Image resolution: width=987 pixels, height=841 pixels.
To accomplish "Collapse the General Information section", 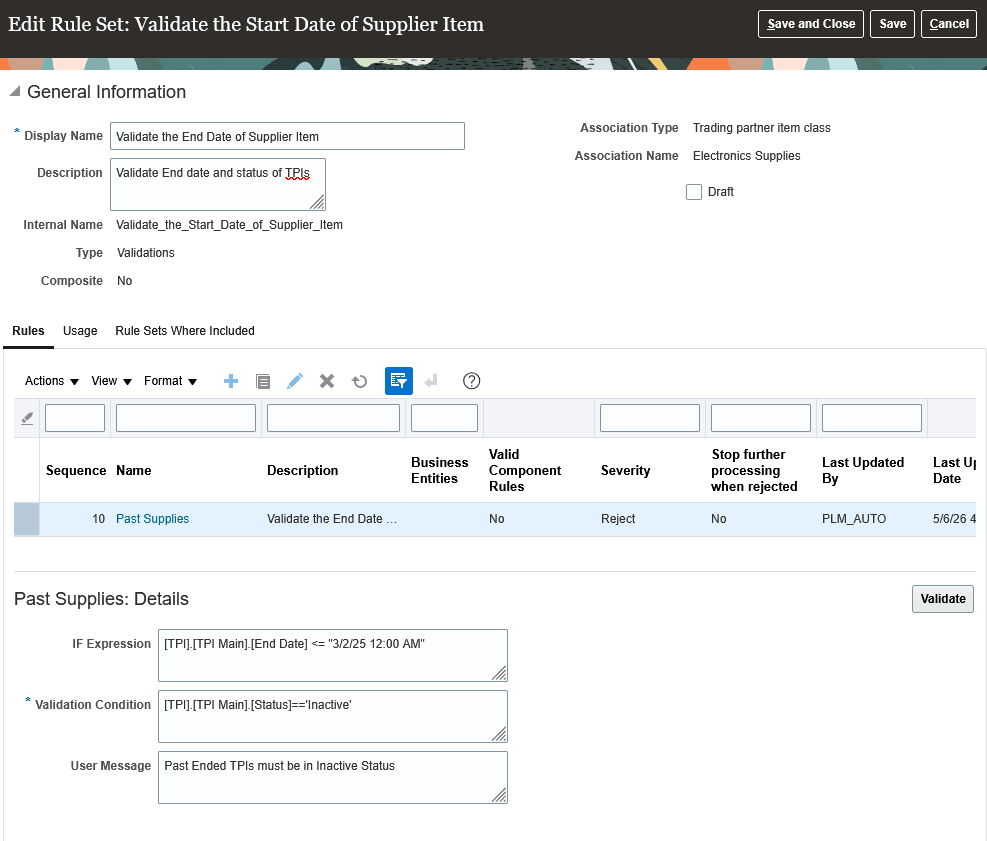I will pyautogui.click(x=15, y=91).
